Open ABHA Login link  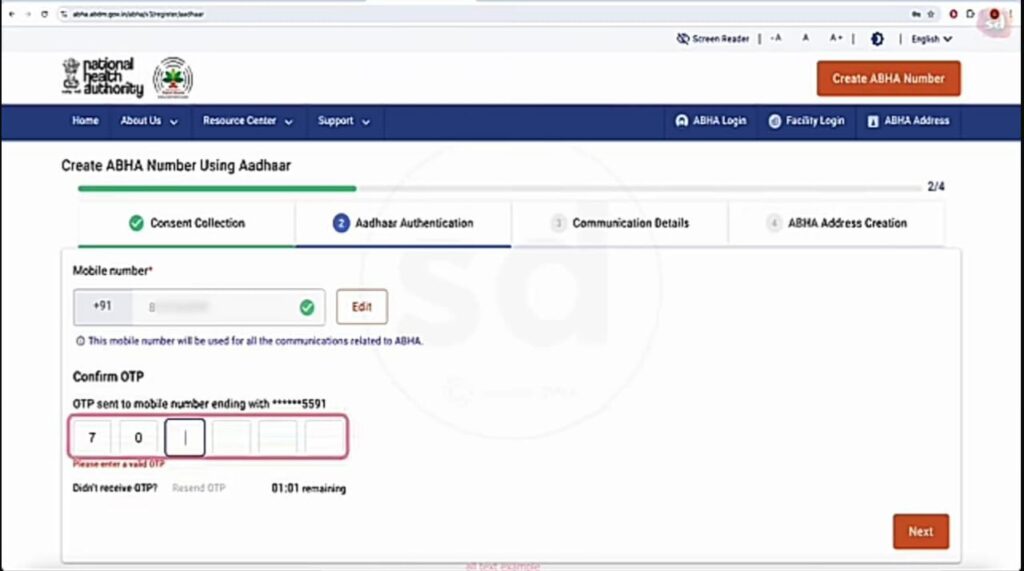click(x=711, y=121)
